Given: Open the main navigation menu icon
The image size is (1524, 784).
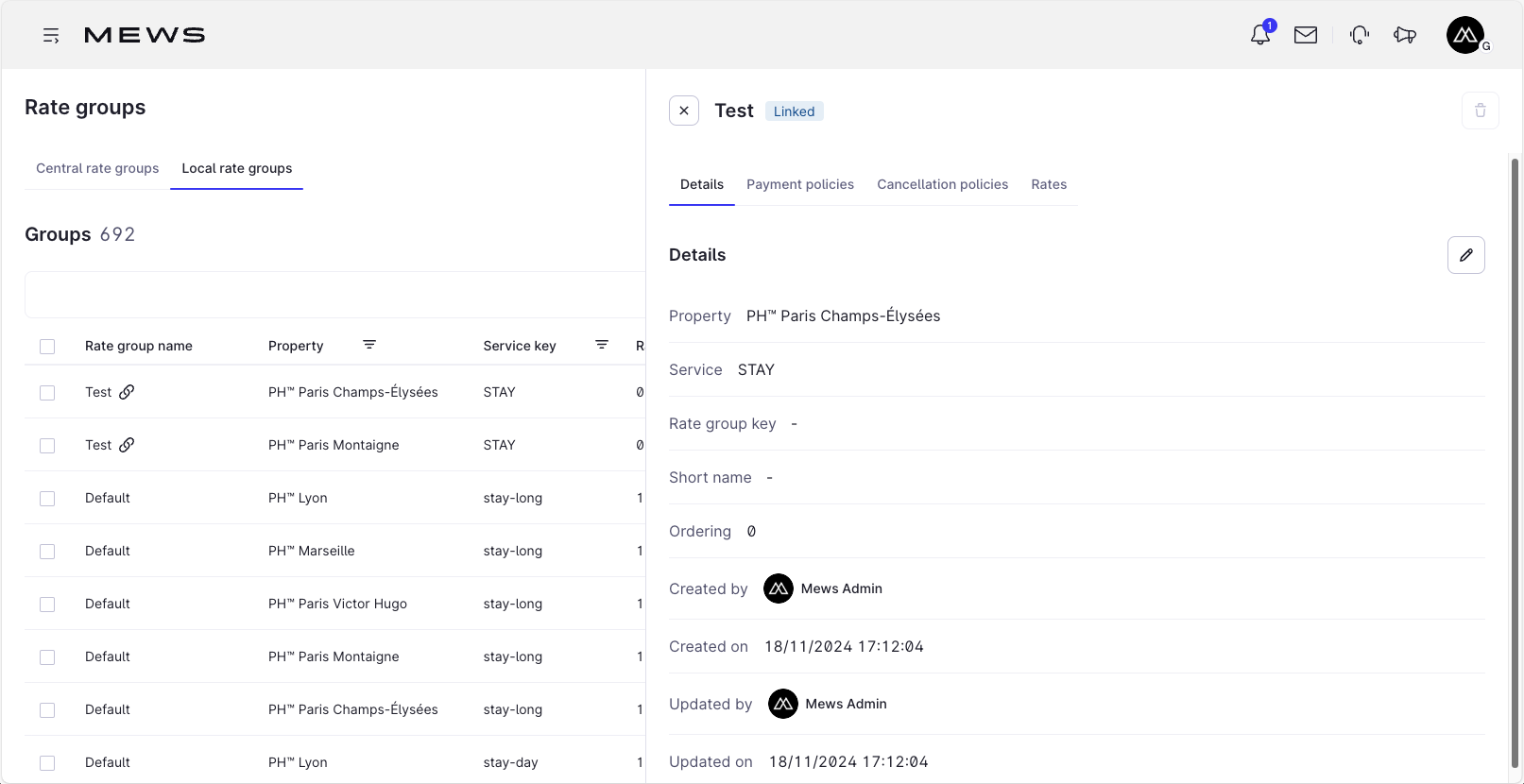Looking at the screenshot, I should pyautogui.click(x=51, y=36).
